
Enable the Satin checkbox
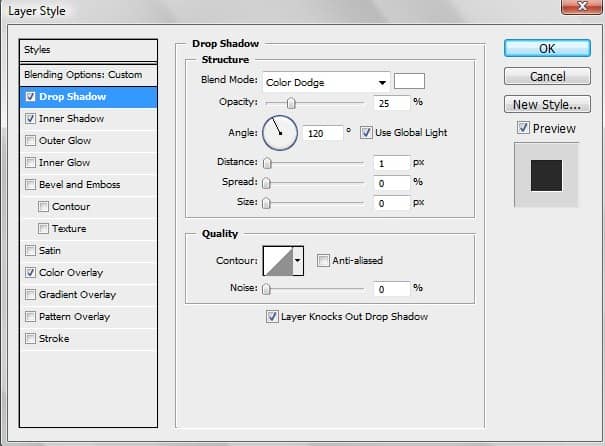[x=30, y=250]
